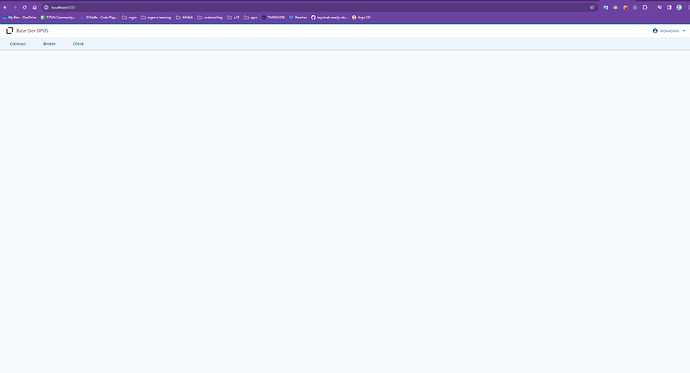Open the Client menu item
Viewport: 690px width, 373px height.
[78, 44]
